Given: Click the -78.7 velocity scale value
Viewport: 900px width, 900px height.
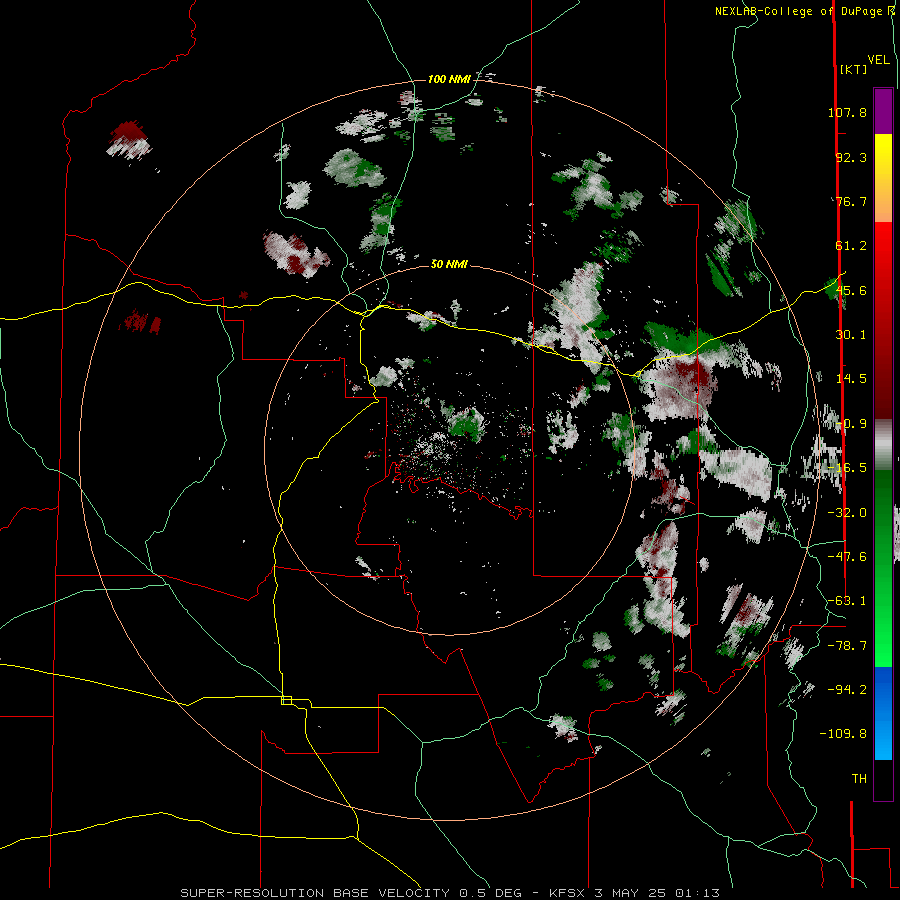Looking at the screenshot, I should pos(847,646).
